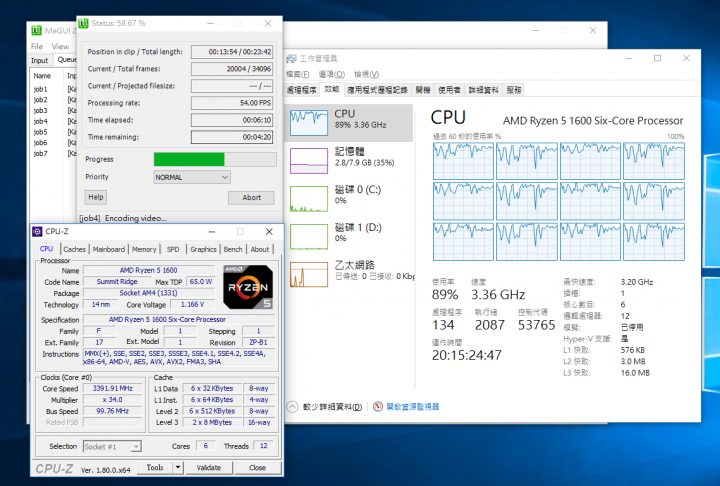The width and height of the screenshot is (720, 486).
Task: Click the CPU-Z title bar icon
Action: [37, 232]
